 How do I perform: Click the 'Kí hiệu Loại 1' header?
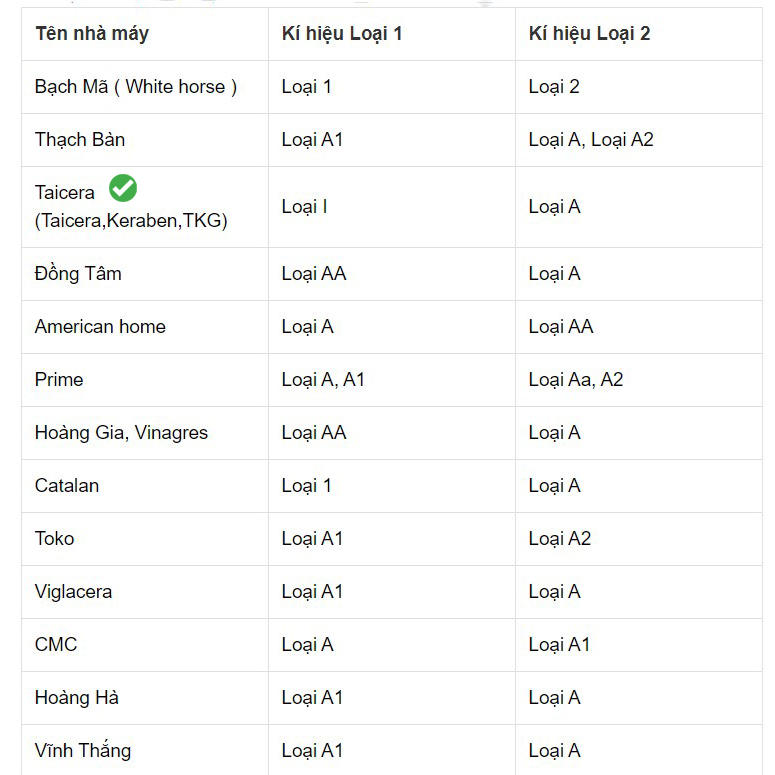342,34
